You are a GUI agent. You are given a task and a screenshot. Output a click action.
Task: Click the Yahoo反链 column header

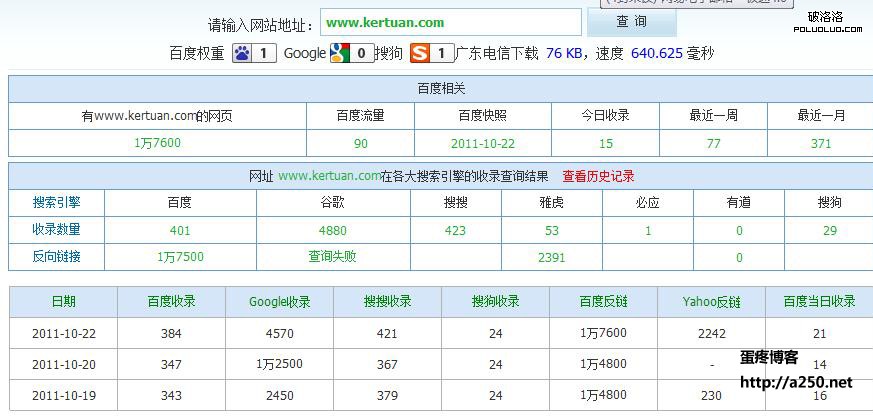pos(711,301)
